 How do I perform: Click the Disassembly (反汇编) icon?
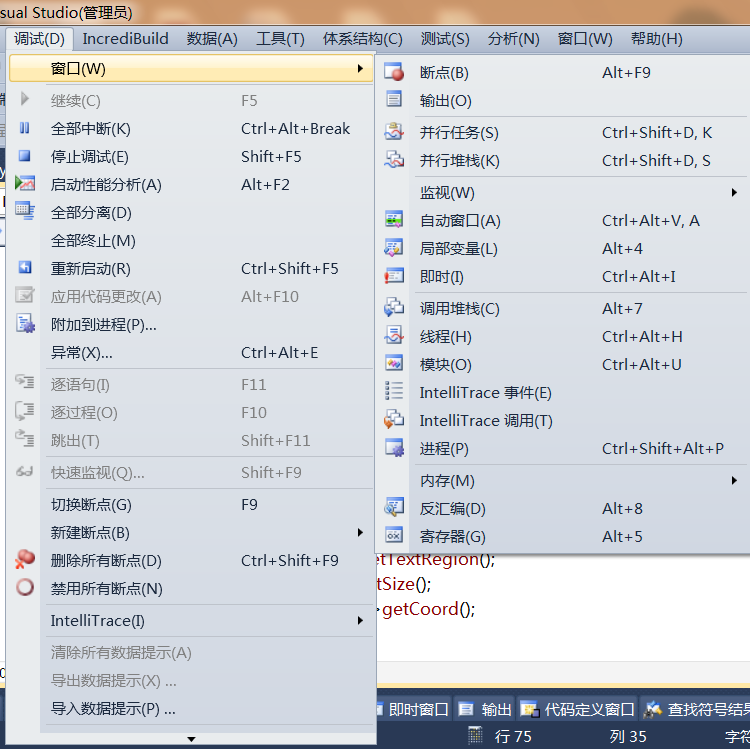click(x=394, y=507)
